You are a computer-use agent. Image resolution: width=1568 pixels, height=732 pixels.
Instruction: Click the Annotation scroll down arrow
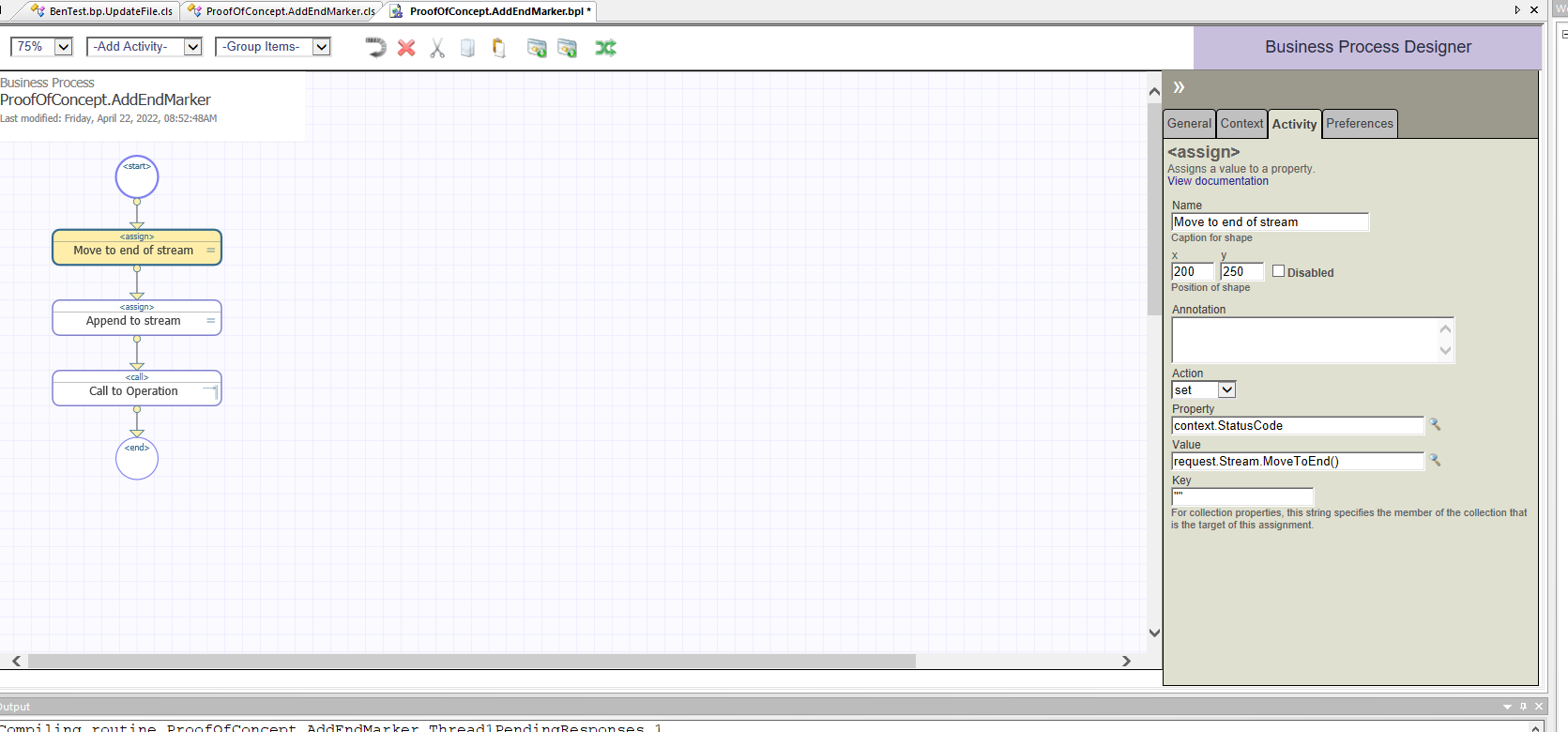[x=1445, y=351]
